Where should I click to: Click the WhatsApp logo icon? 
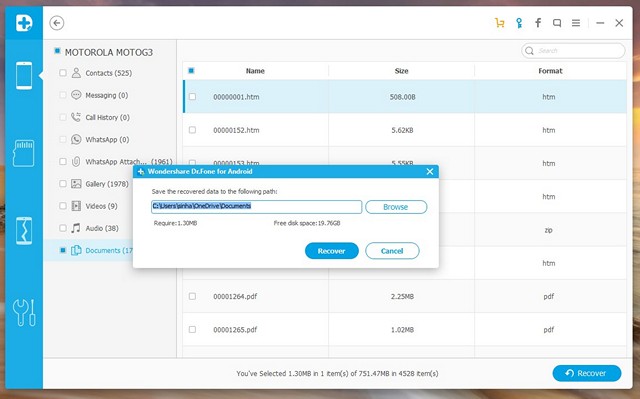(x=76, y=140)
